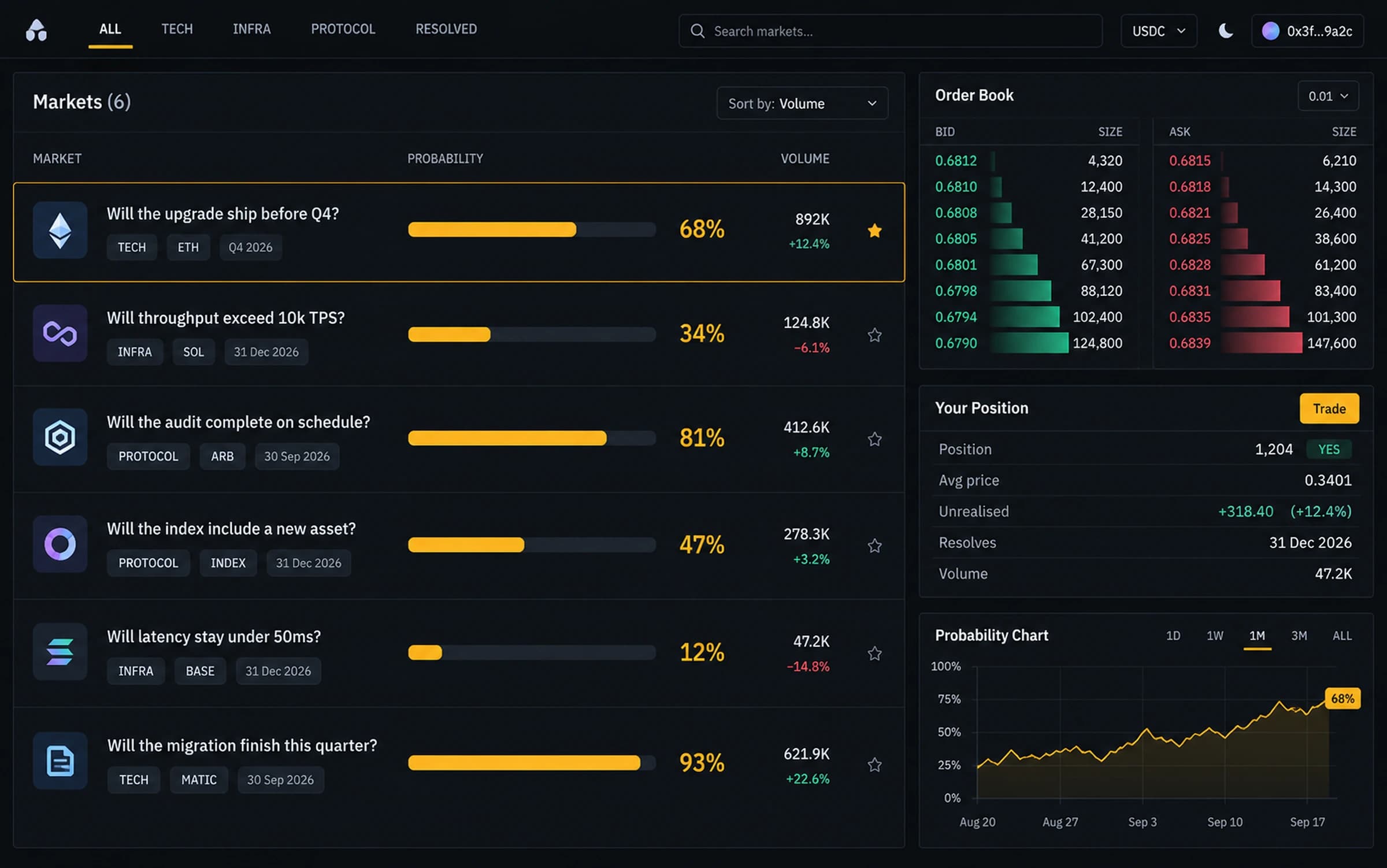Click the infinity icon for throughput market
The image size is (1387, 868).
tap(60, 333)
